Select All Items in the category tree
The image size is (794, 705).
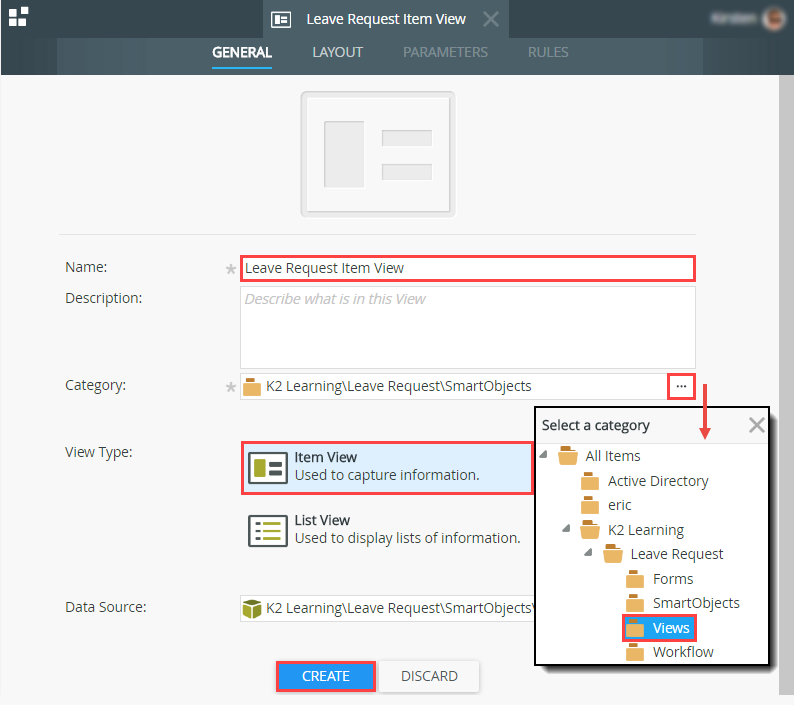[x=613, y=456]
